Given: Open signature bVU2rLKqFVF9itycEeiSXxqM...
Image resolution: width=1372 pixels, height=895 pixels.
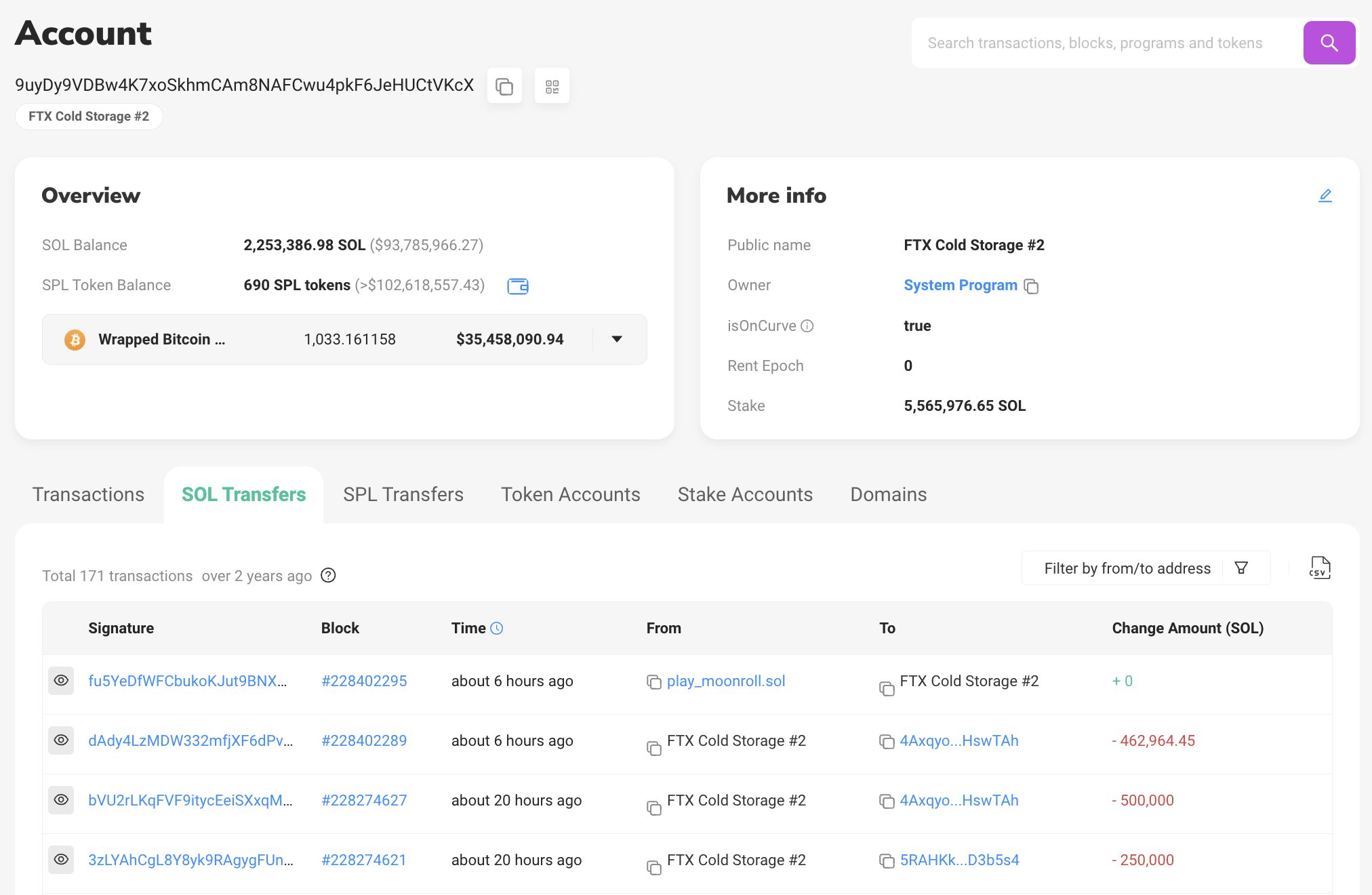Looking at the screenshot, I should point(190,801).
